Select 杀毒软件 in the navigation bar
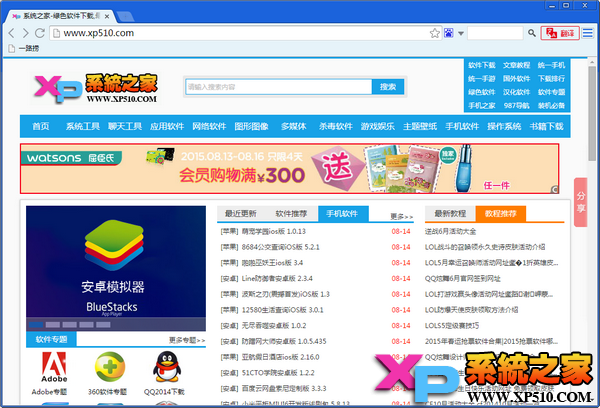Viewport: 600px width, 408px height. click(336, 126)
